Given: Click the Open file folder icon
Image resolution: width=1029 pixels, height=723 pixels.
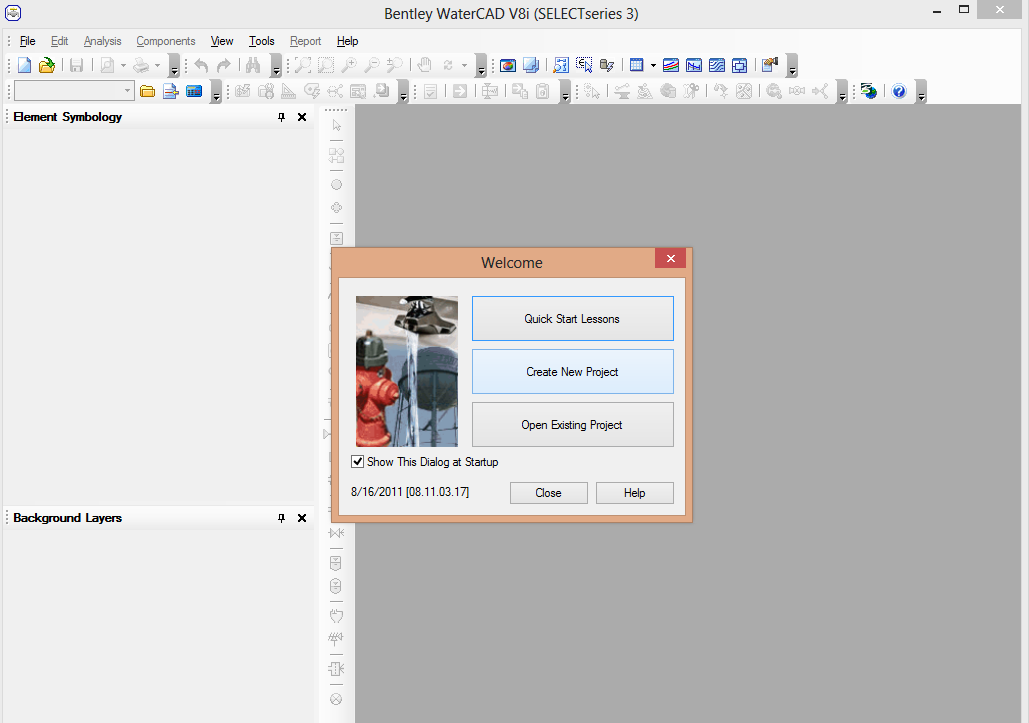Looking at the screenshot, I should click(46, 66).
